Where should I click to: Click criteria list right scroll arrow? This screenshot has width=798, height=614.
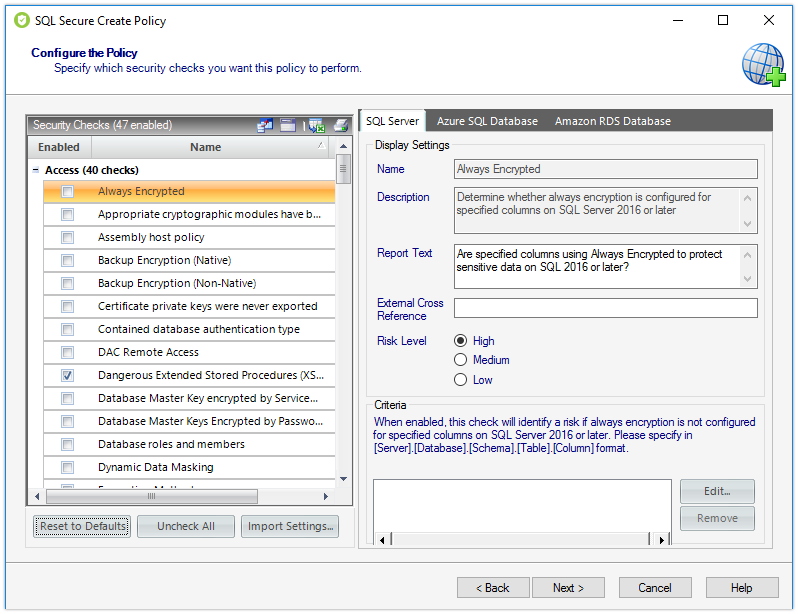[662, 540]
